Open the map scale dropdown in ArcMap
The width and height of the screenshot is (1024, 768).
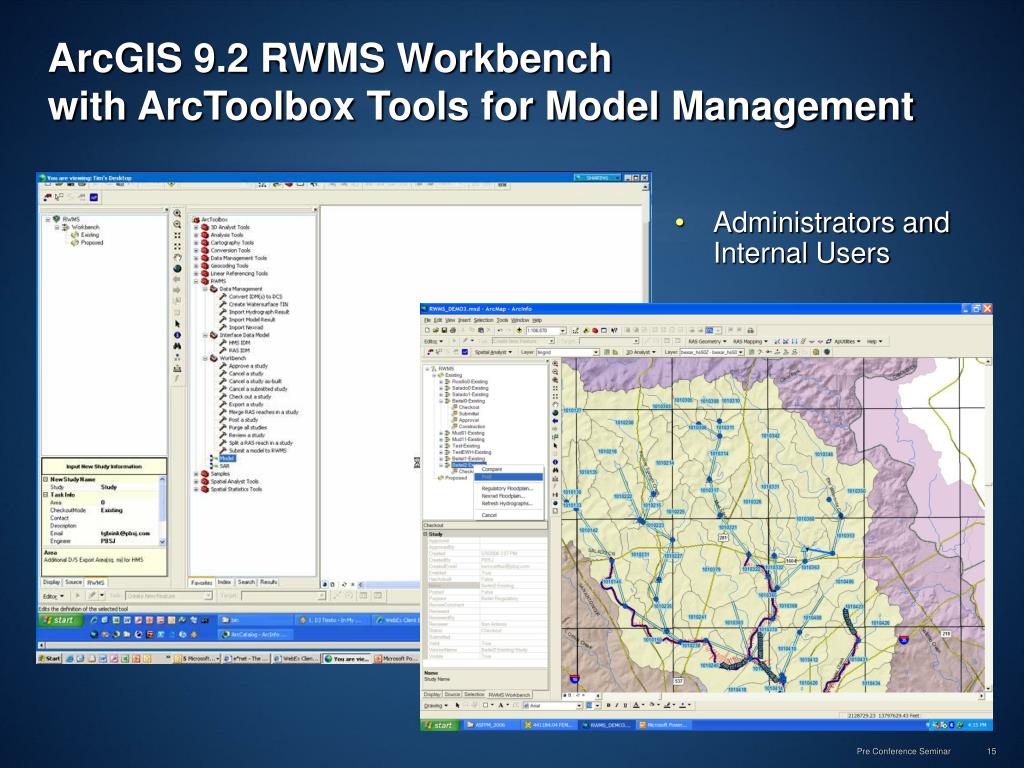[x=563, y=330]
